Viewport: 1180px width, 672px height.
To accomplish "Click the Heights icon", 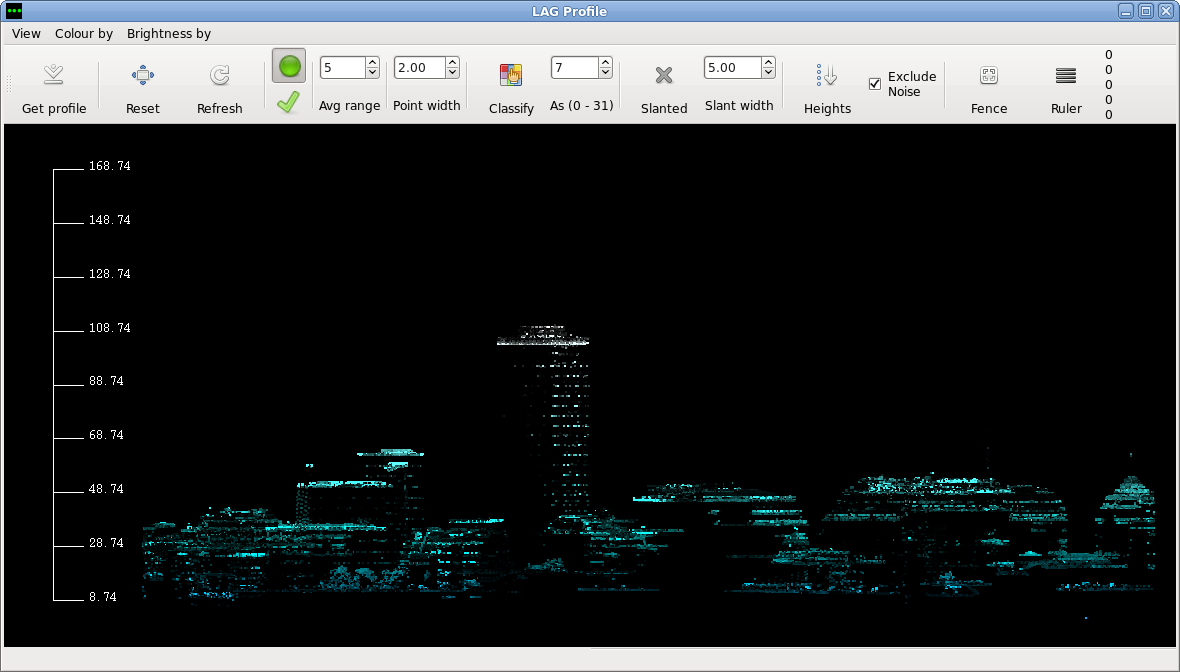I will [x=827, y=75].
